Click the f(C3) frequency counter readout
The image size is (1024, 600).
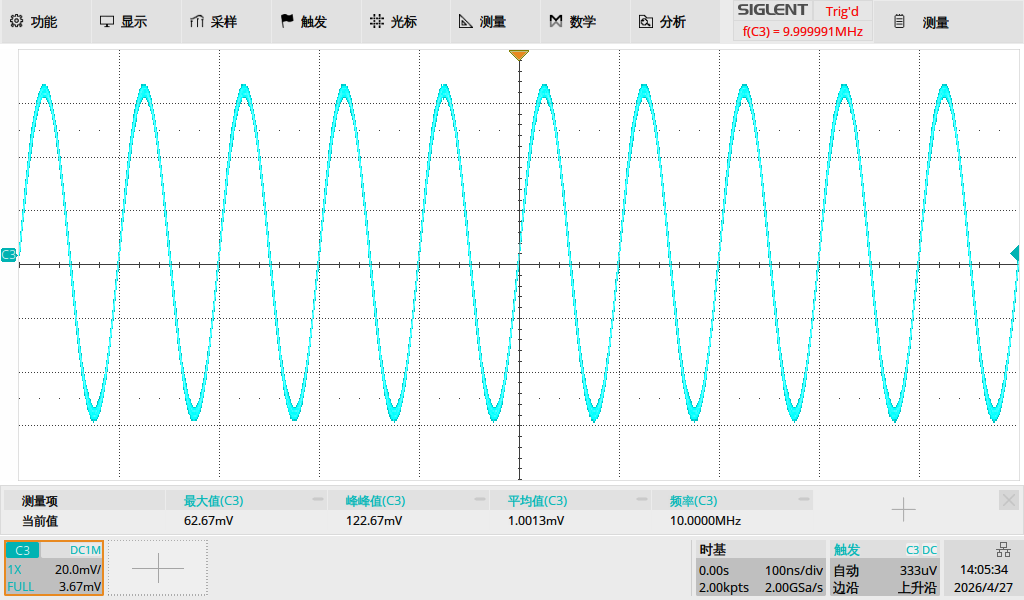coord(803,31)
